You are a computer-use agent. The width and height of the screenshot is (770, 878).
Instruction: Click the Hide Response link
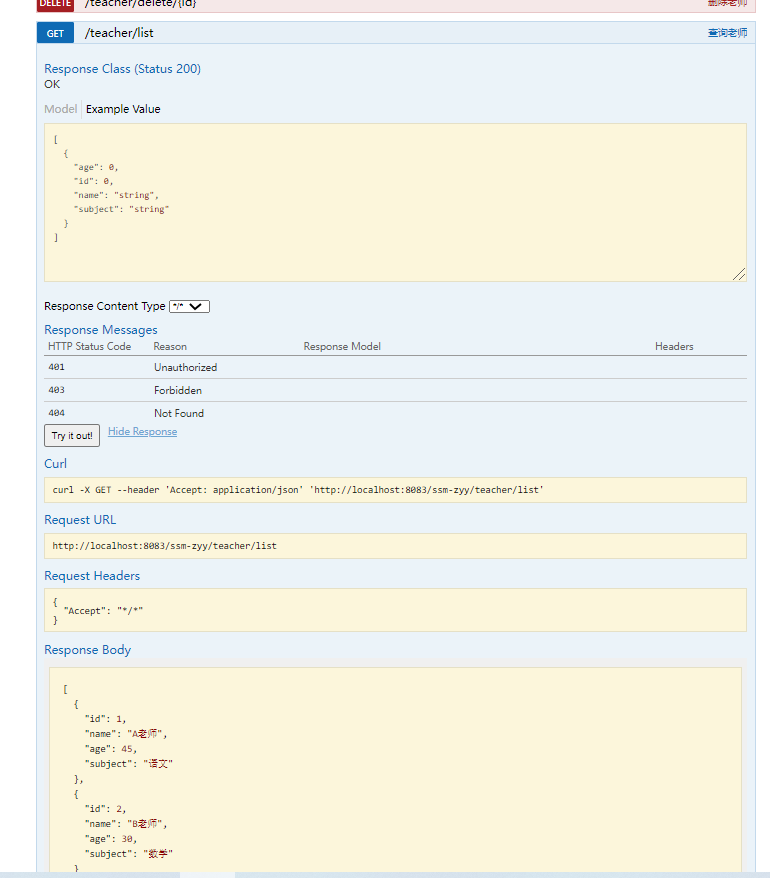coord(142,432)
